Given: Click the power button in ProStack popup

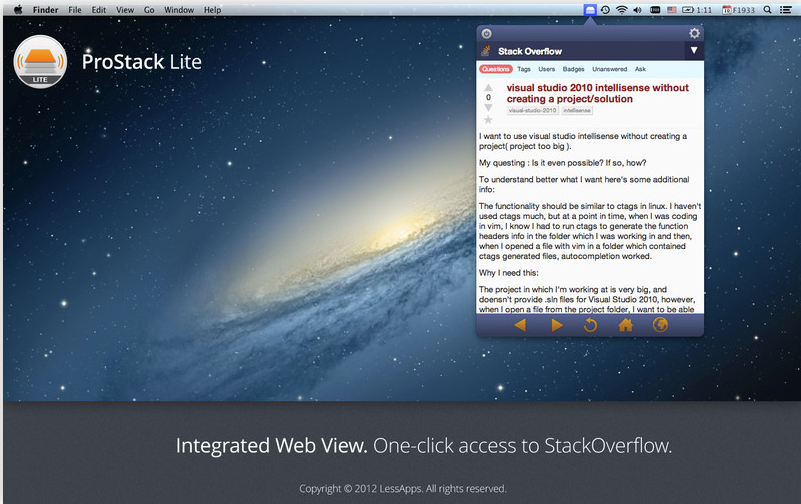Looking at the screenshot, I should (x=487, y=34).
